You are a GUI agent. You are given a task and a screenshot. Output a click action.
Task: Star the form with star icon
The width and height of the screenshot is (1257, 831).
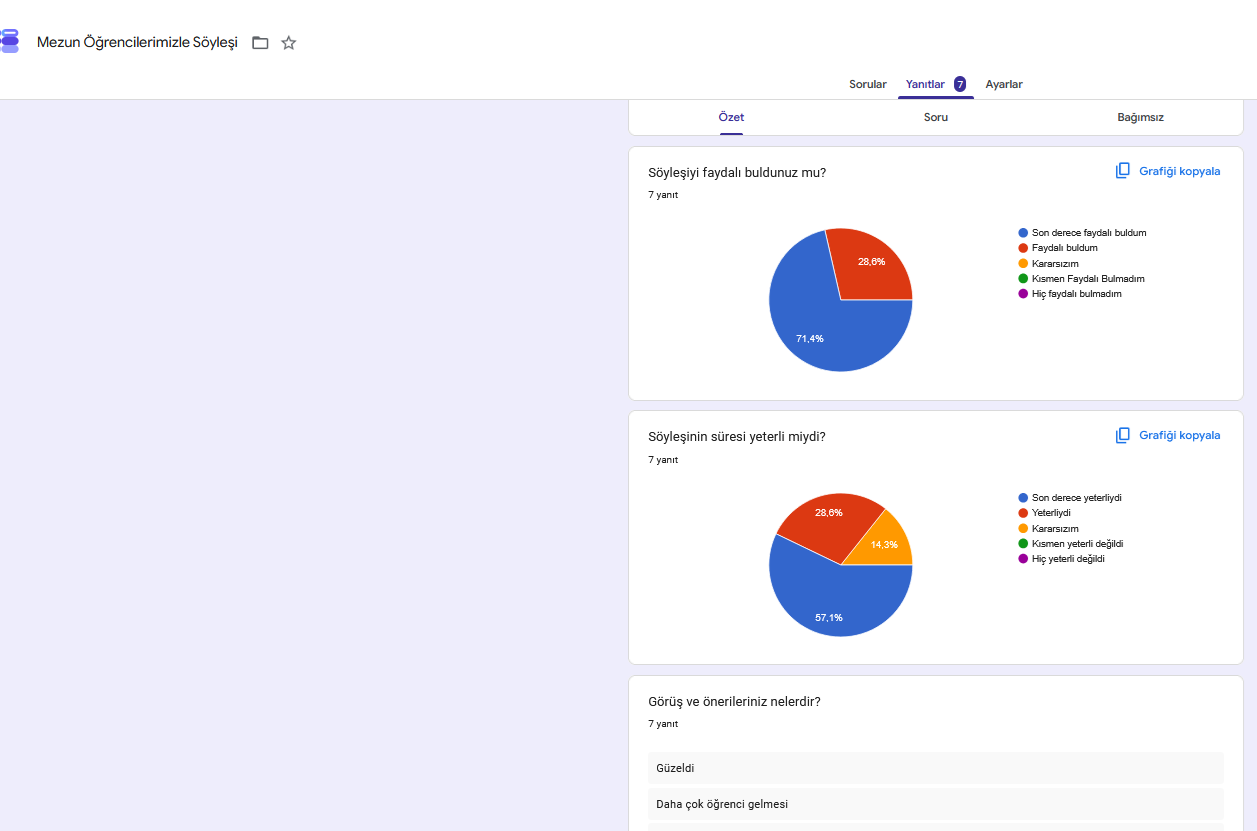click(289, 43)
